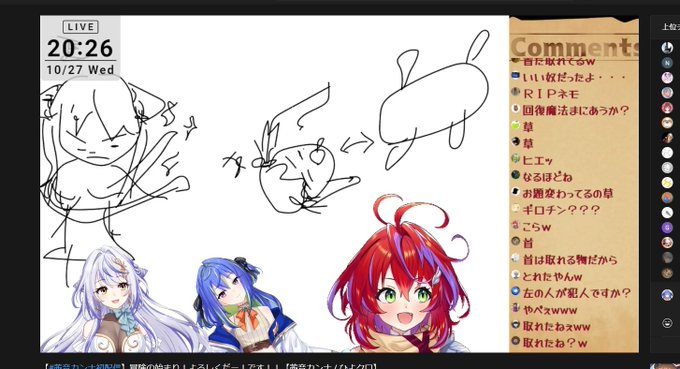Screen dimensions: 680x369
Task: Click the purple avatar with letter G
Action: [x=667, y=227]
